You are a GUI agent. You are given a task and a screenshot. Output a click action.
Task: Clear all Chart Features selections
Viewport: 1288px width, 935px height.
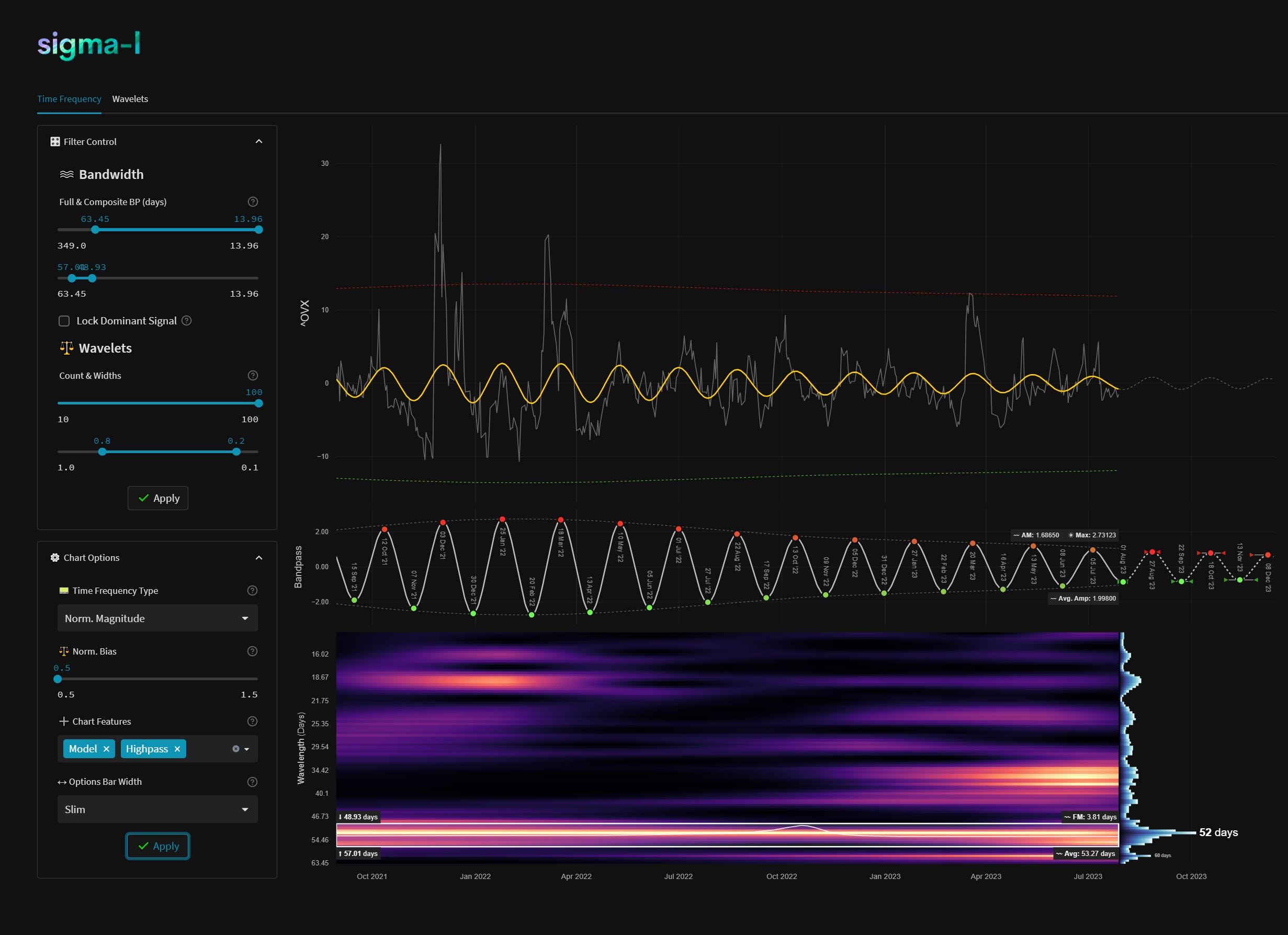pos(235,749)
